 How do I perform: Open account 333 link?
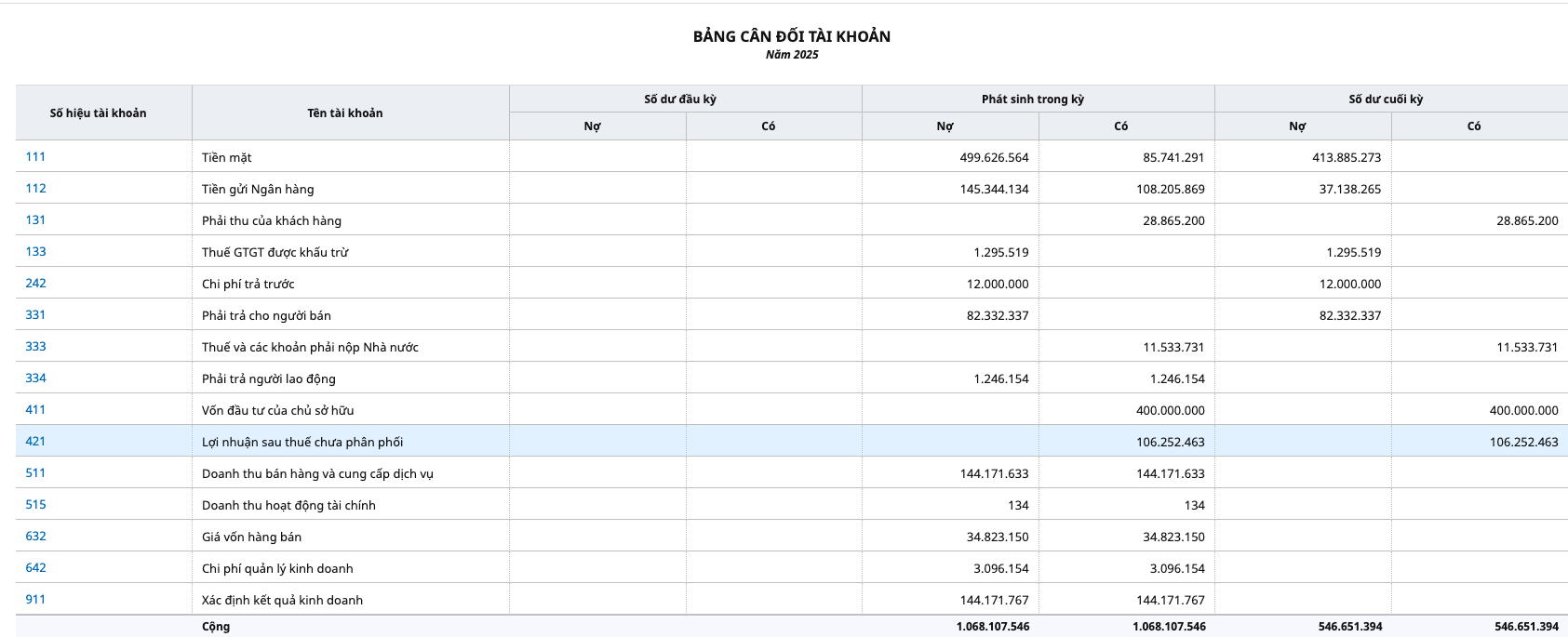(x=35, y=347)
